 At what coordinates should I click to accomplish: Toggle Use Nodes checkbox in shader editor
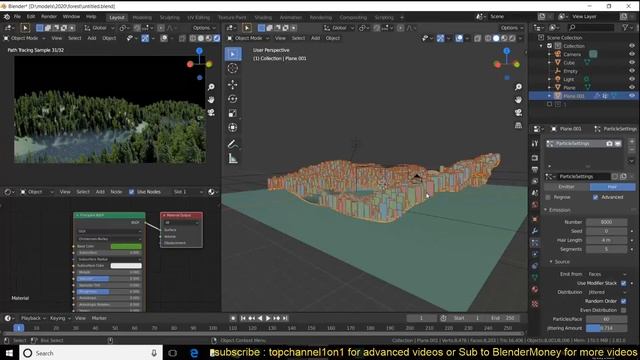(x=131, y=192)
